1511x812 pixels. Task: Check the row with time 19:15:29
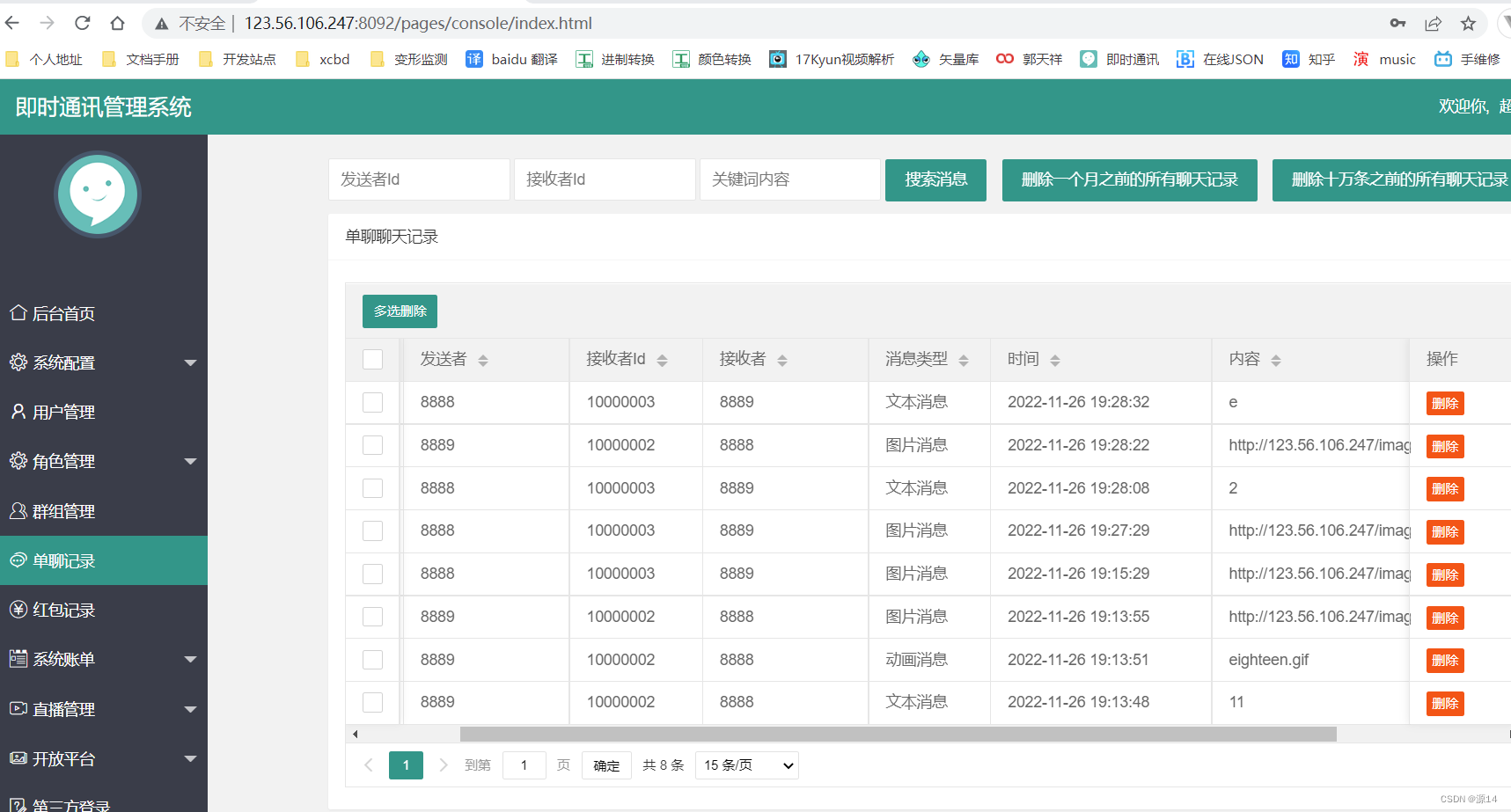[x=373, y=574]
